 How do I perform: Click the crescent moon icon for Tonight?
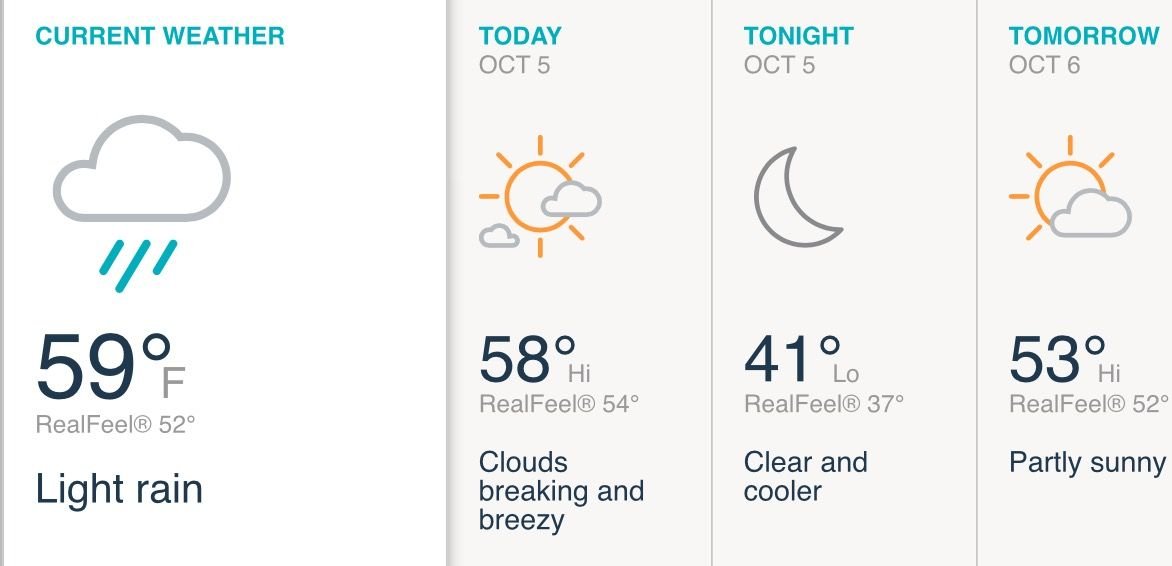pos(796,197)
